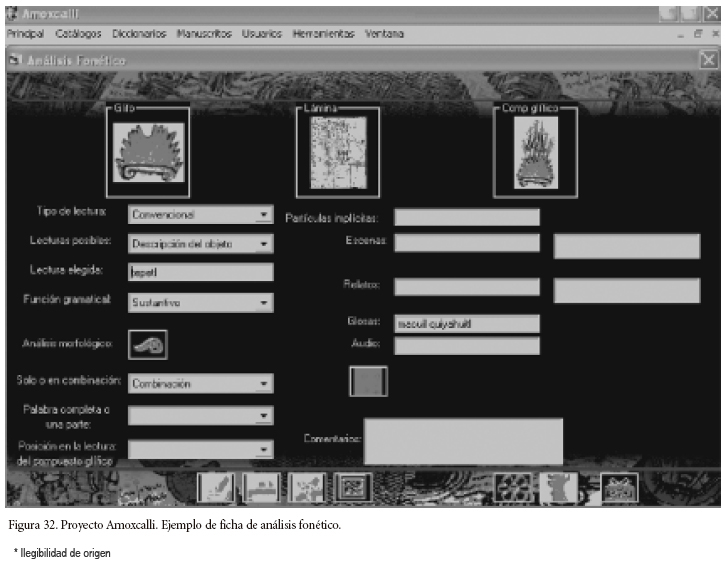Click the square button below Audio field

pyautogui.click(x=368, y=381)
